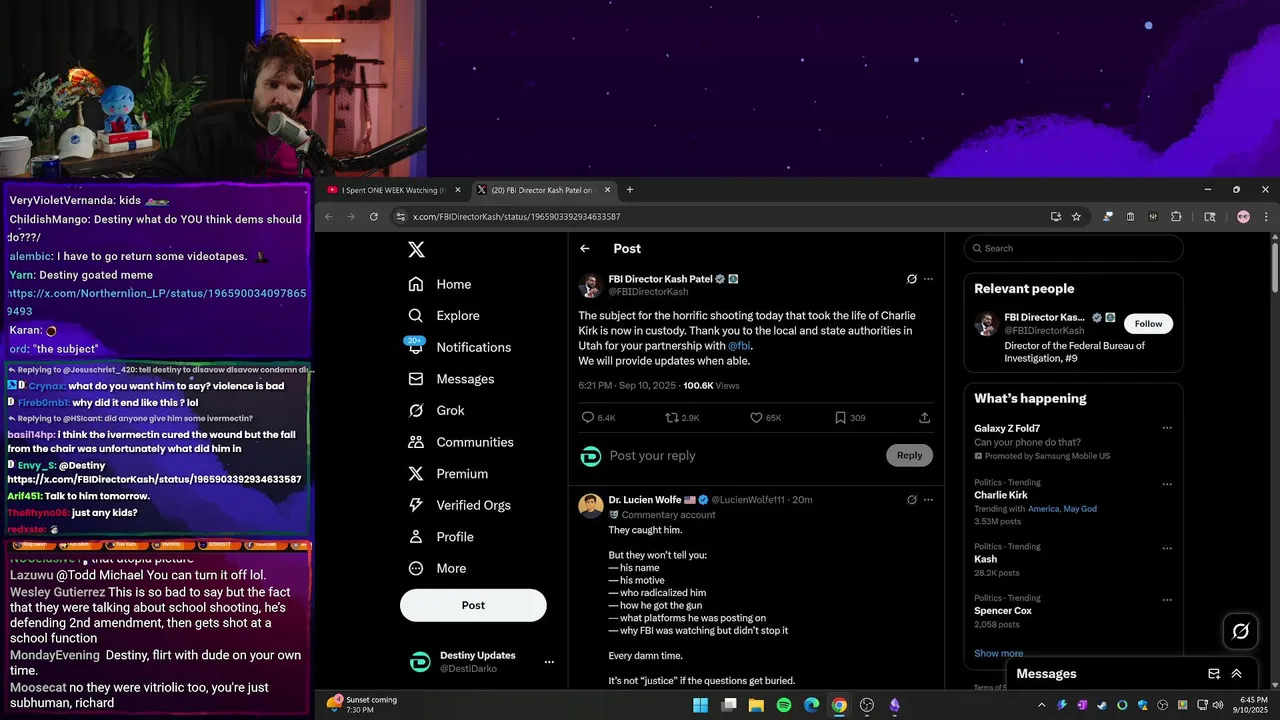Open Spotify from the taskbar
Viewport: 1280px width, 720px height.
(784, 705)
